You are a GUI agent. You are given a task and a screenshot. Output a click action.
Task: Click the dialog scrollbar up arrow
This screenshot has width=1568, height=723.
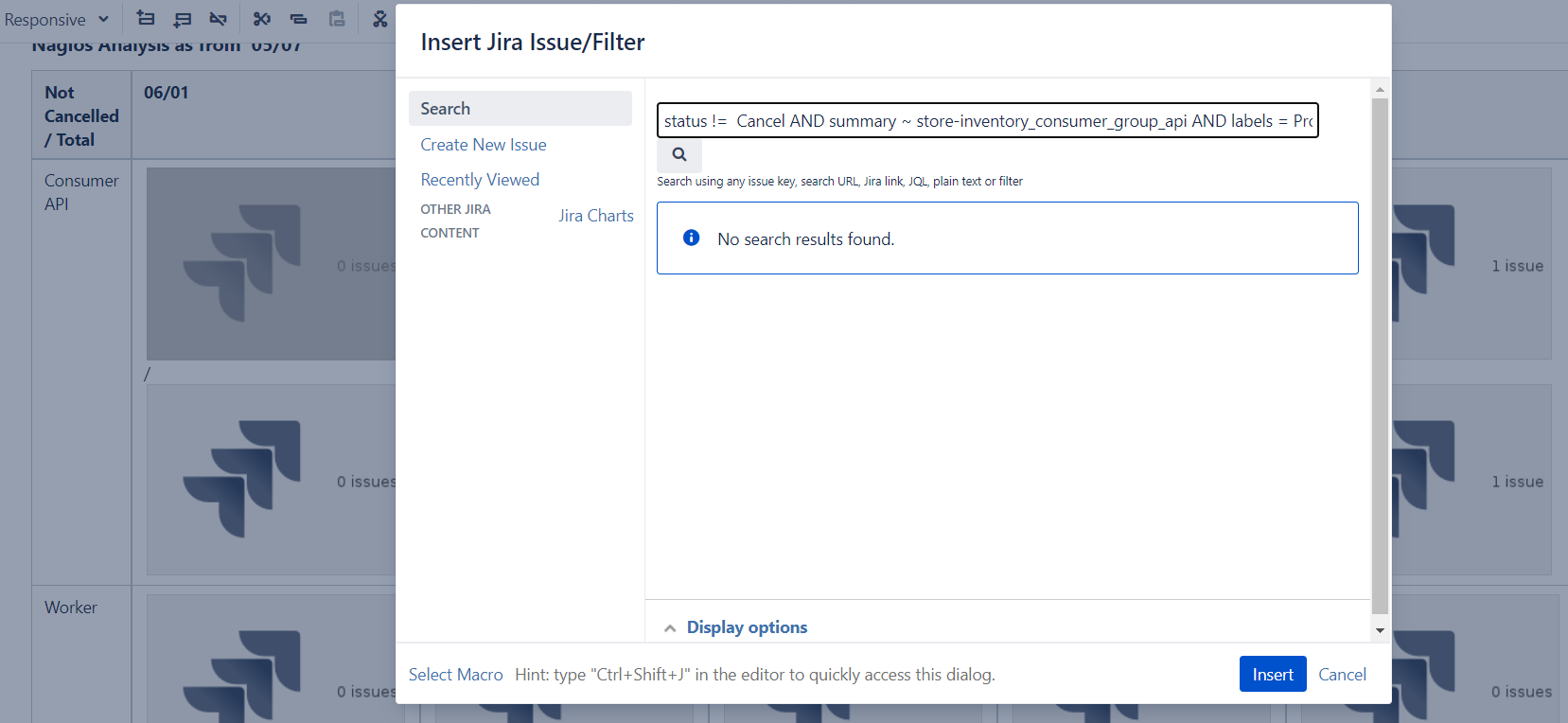point(1380,89)
